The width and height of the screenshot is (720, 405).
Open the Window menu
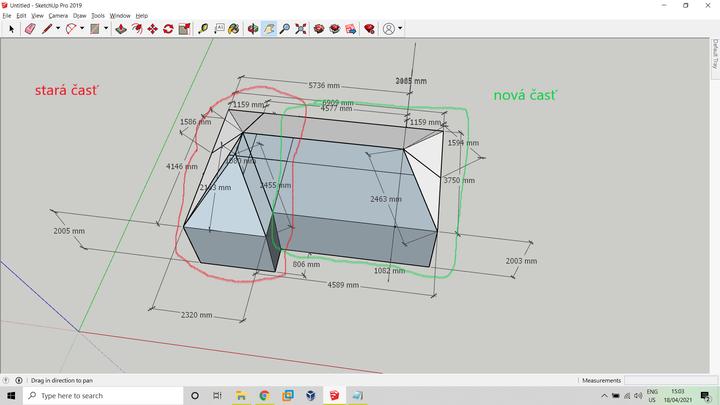[x=119, y=16]
